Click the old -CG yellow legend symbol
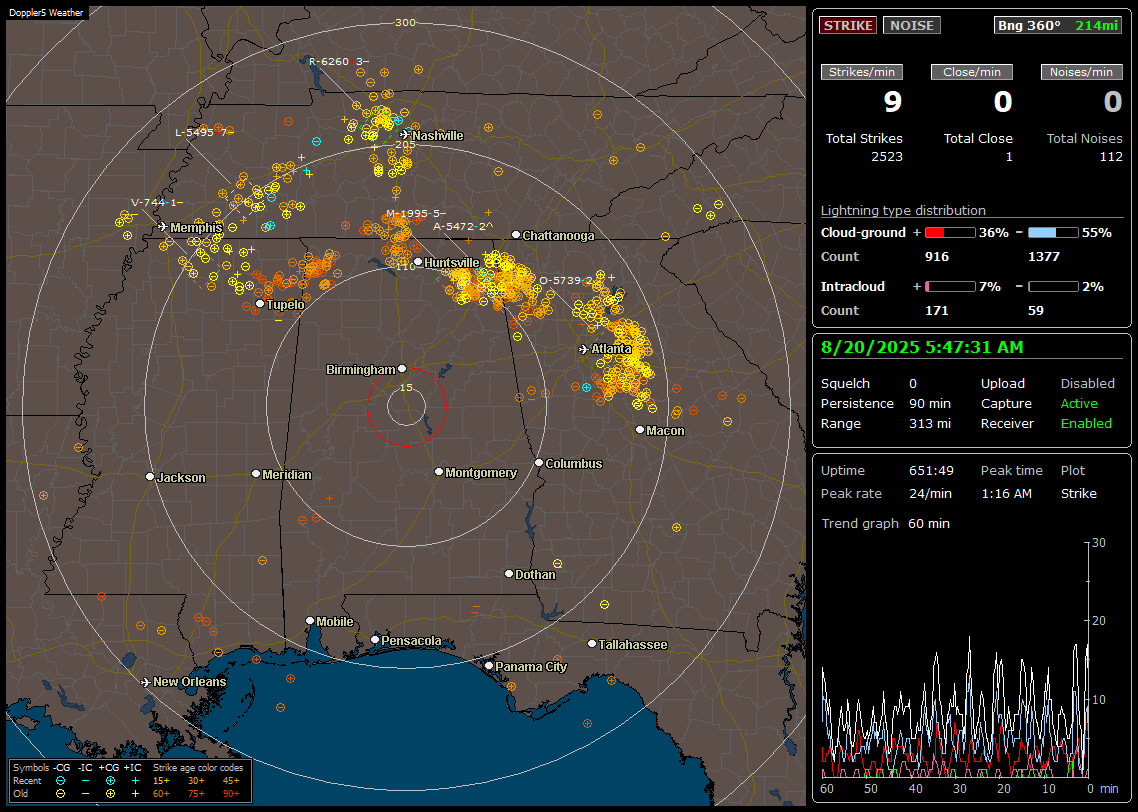The width and height of the screenshot is (1138, 812). pyautogui.click(x=60, y=794)
